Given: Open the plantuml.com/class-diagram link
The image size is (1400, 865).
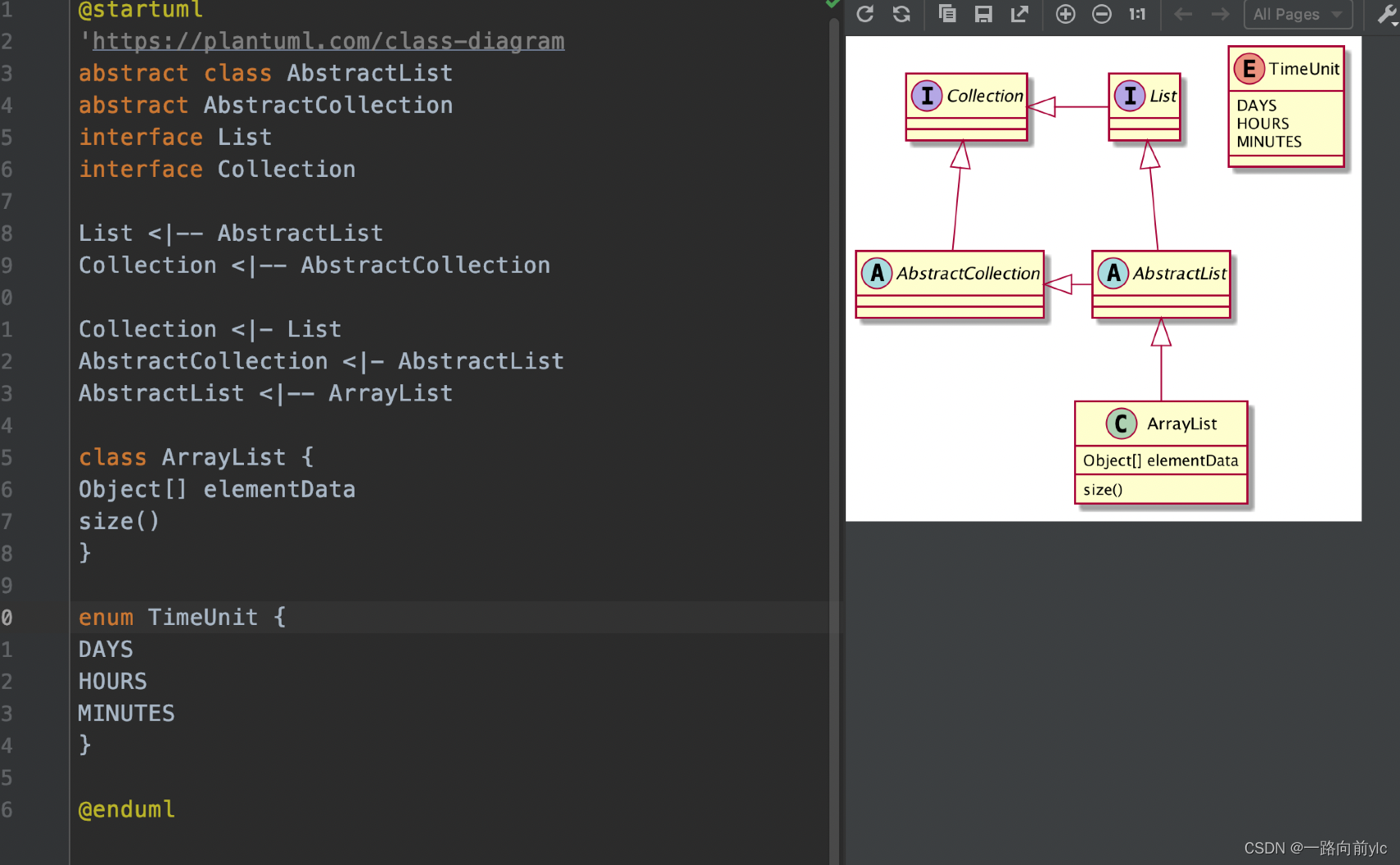Looking at the screenshot, I should (327, 40).
